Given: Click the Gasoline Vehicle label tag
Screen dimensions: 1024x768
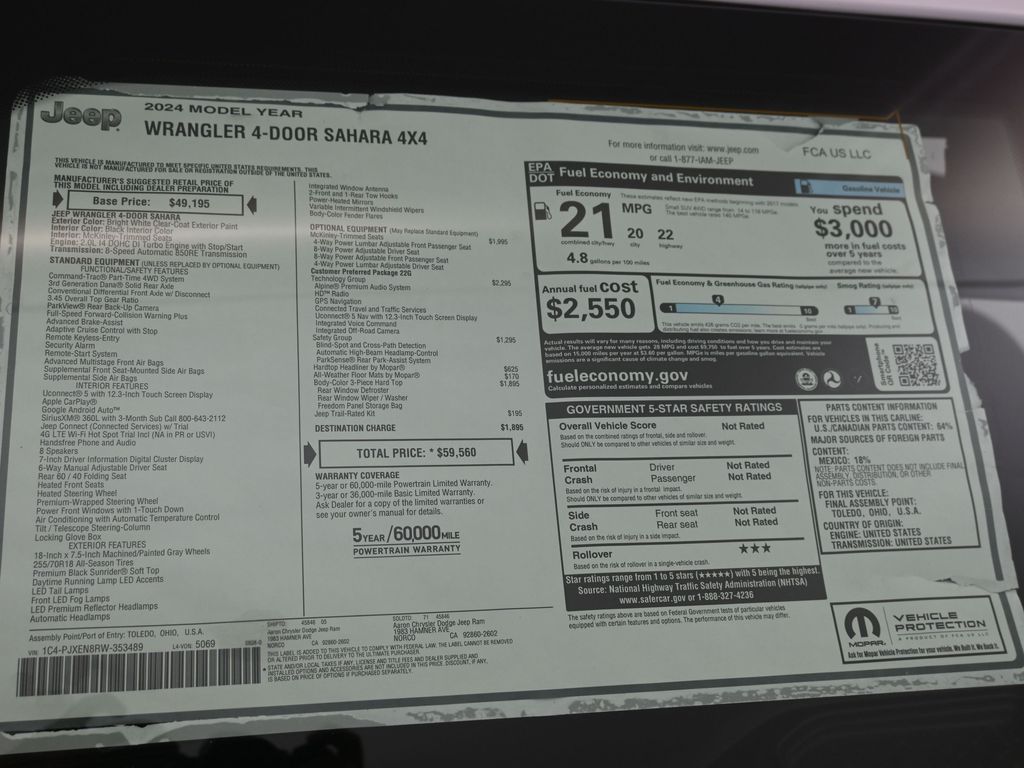Looking at the screenshot, I should 848,187.
